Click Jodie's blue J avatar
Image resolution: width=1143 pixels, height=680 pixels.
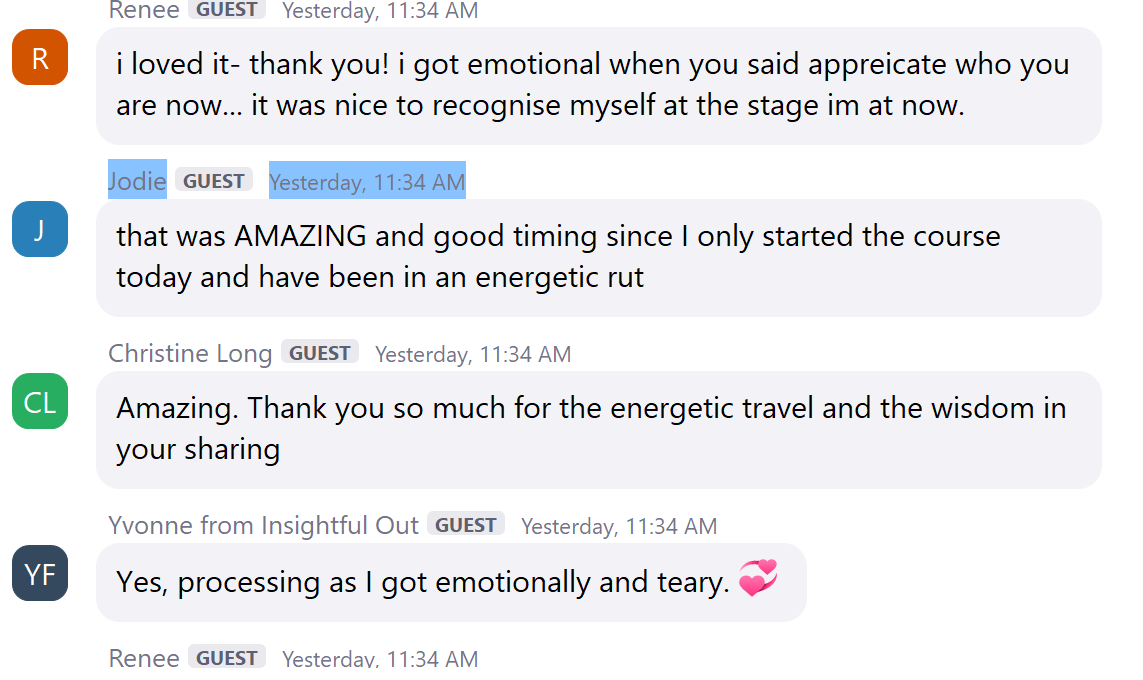[40, 230]
